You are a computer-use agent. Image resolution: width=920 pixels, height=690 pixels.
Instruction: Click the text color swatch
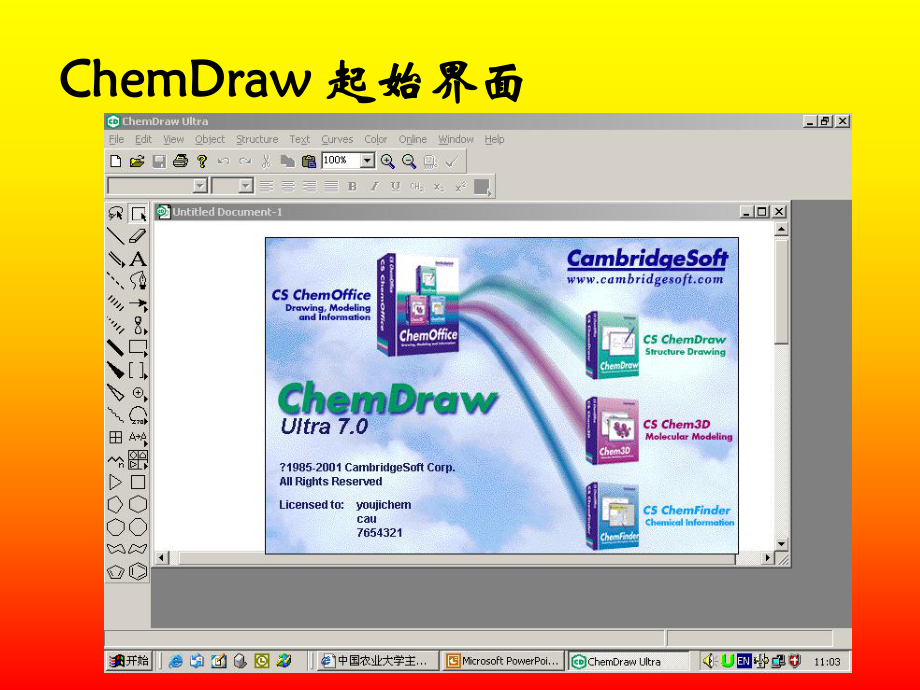(x=480, y=187)
